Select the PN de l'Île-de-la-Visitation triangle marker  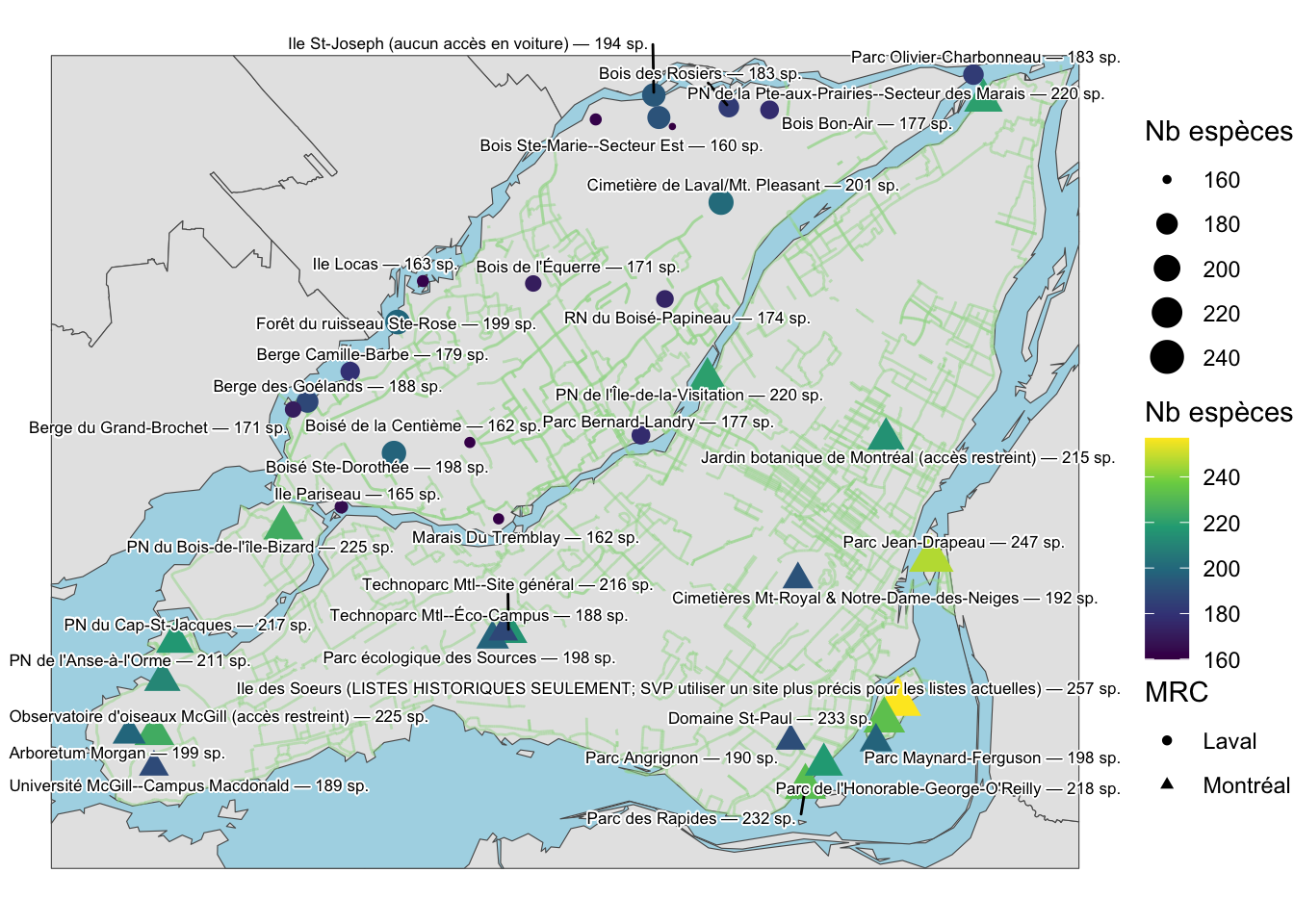[x=707, y=375]
